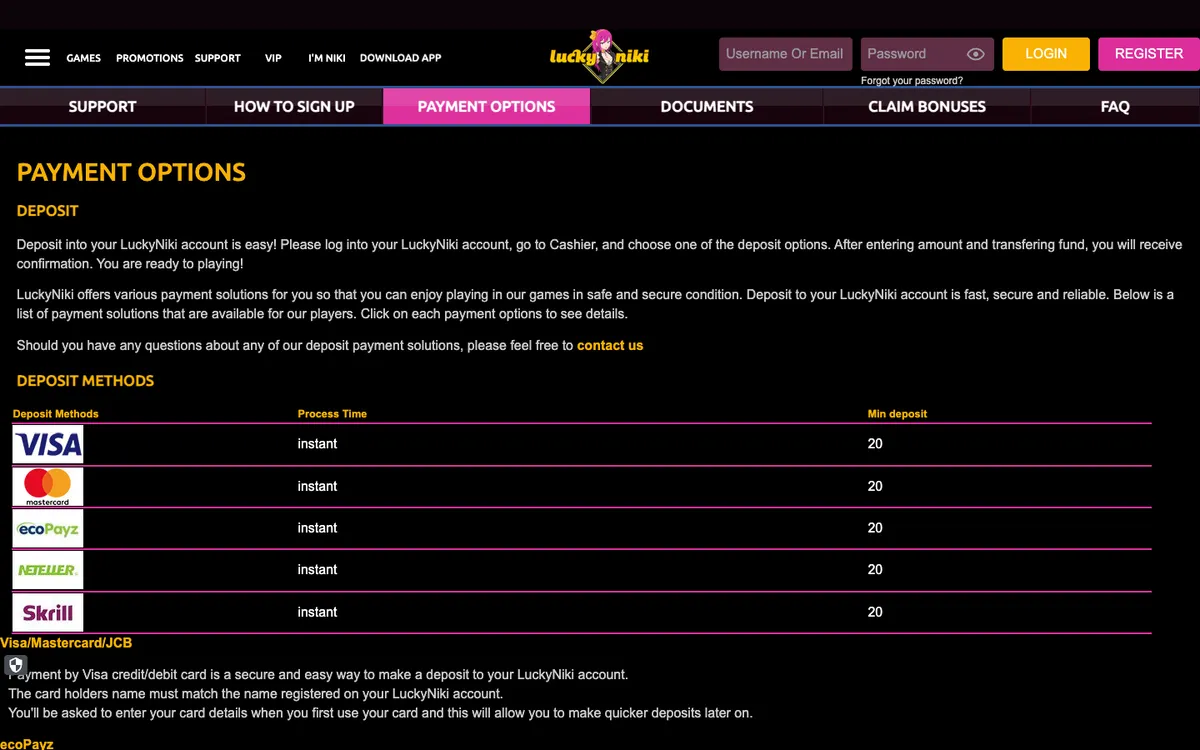Click instant in the Skrill row
The height and width of the screenshot is (750, 1200).
click(x=317, y=612)
